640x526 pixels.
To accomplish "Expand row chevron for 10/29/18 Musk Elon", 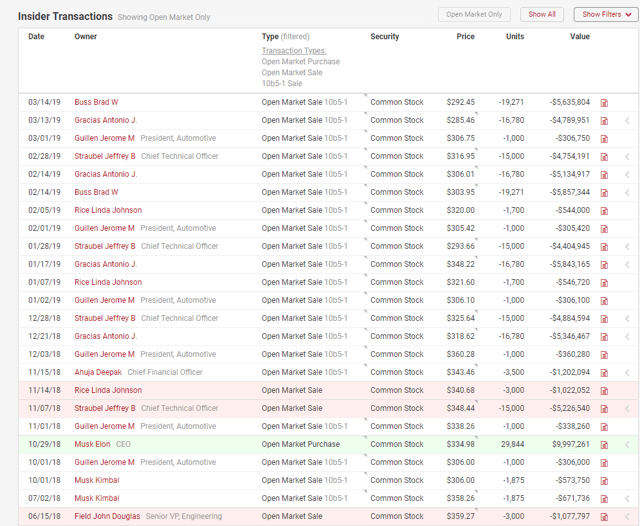I will (x=627, y=444).
